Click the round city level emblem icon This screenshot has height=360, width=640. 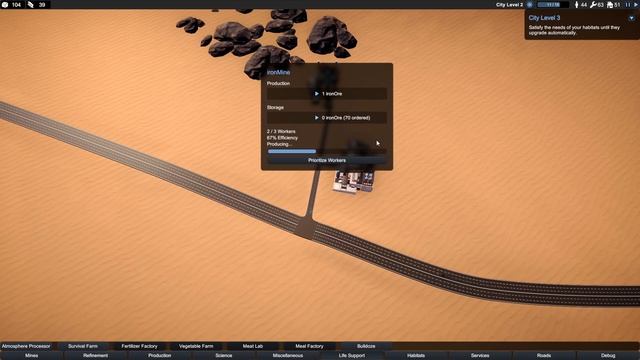coord(530,4)
